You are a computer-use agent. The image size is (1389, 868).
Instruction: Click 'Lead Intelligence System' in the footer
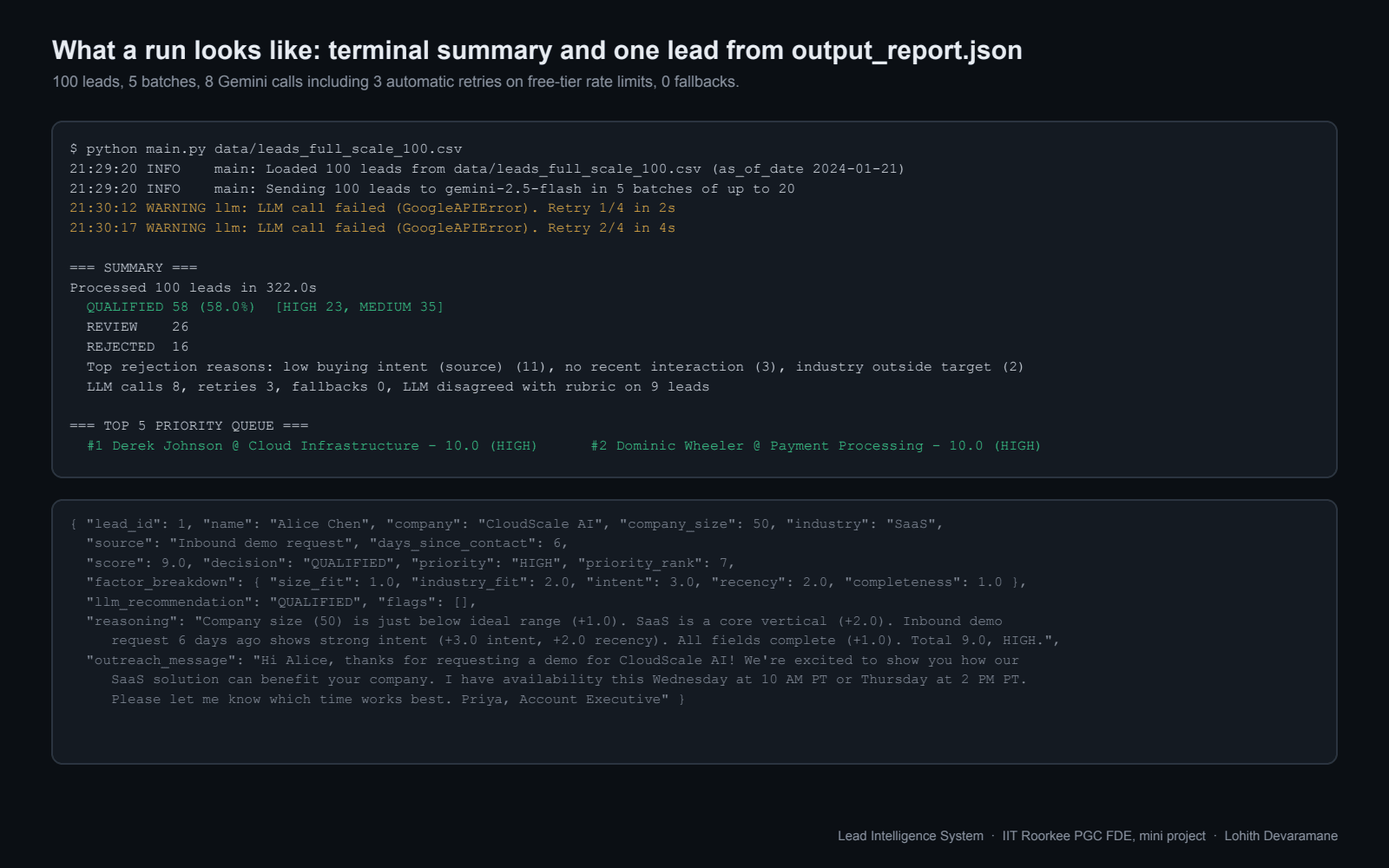[x=911, y=836]
